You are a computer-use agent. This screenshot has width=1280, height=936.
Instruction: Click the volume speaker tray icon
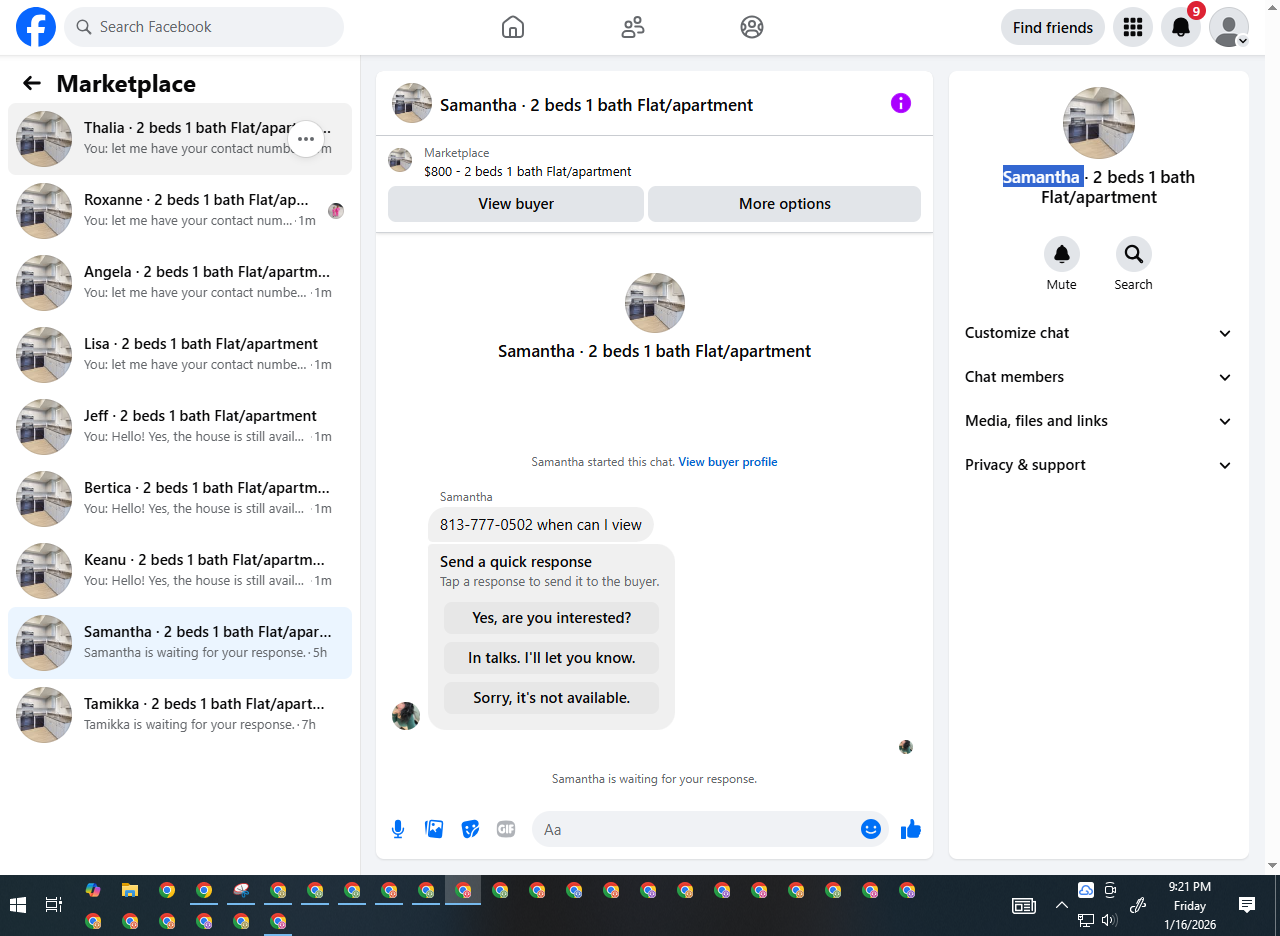point(1109,920)
